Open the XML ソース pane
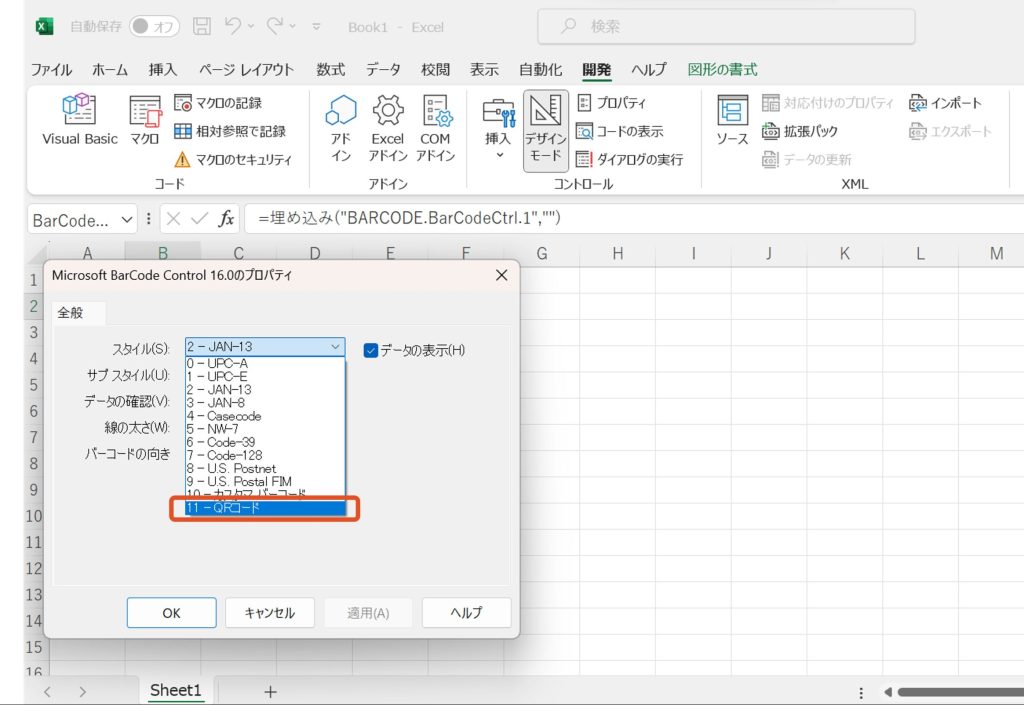The height and width of the screenshot is (705, 1024). click(732, 119)
